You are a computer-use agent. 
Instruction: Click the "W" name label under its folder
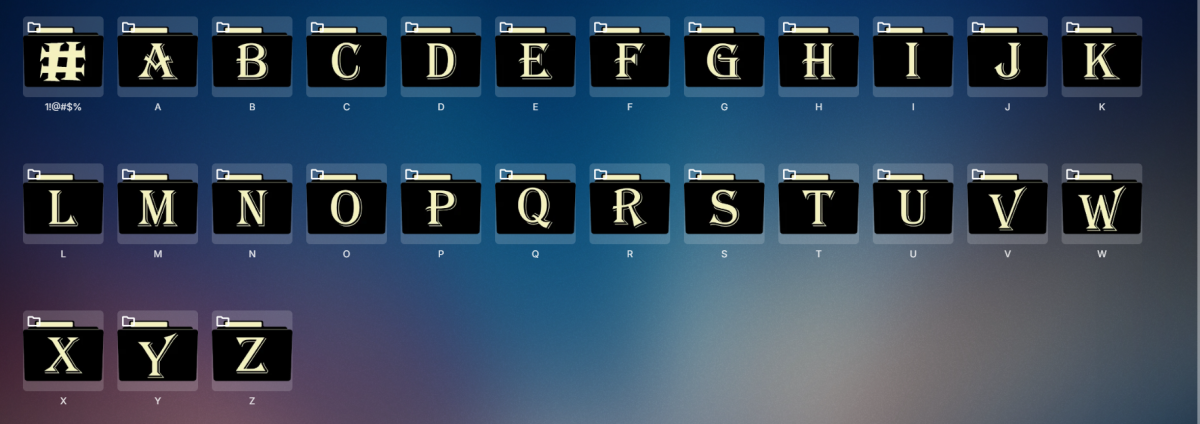point(1102,254)
